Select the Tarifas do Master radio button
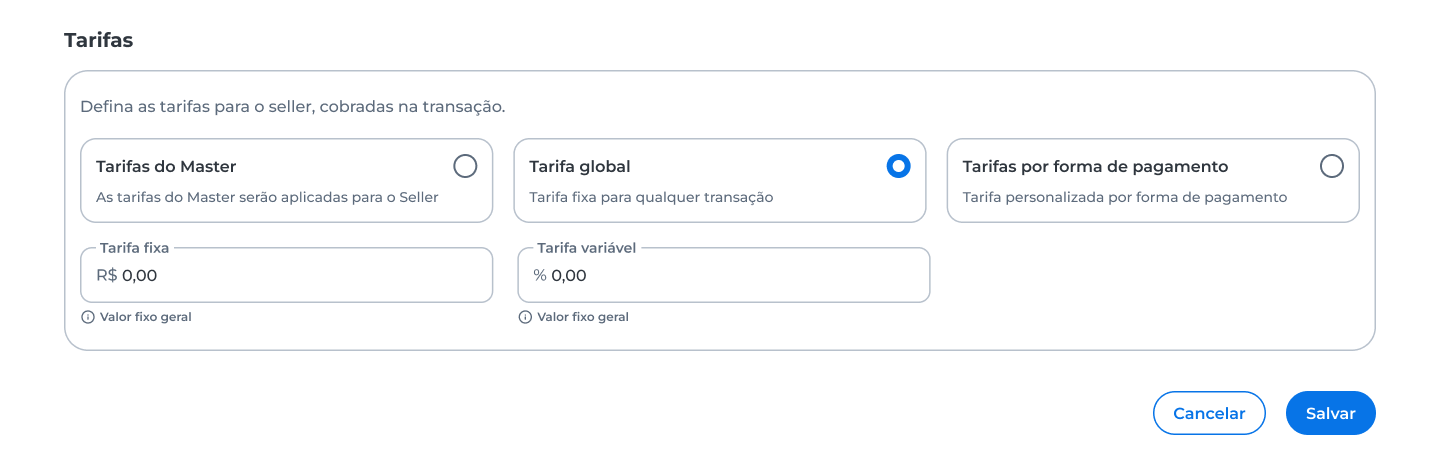The width and height of the screenshot is (1440, 475). (465, 166)
